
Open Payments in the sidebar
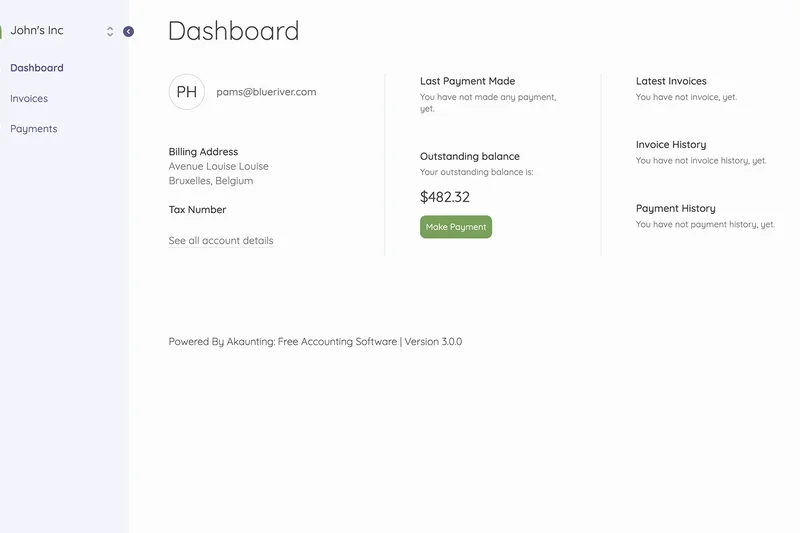tap(34, 129)
